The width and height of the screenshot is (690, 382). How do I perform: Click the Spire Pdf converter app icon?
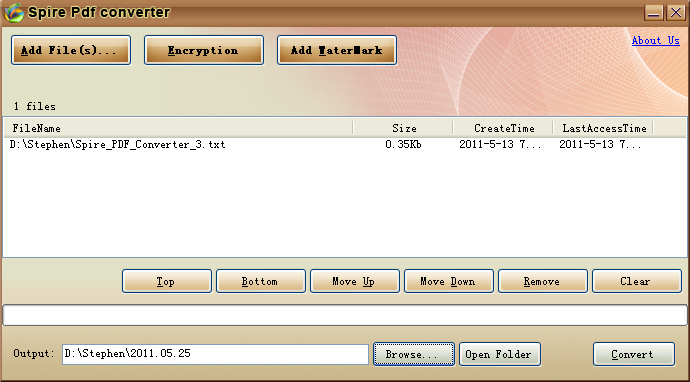[x=13, y=13]
